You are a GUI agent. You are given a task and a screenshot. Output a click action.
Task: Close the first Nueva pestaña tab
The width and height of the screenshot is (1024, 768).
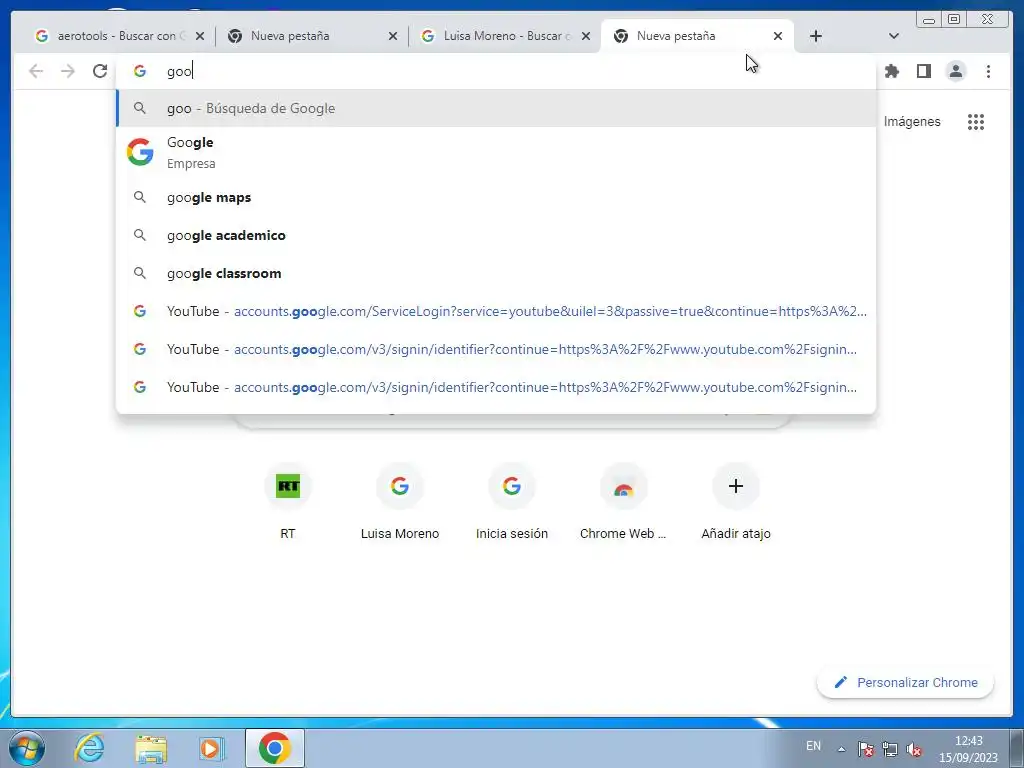(392, 36)
